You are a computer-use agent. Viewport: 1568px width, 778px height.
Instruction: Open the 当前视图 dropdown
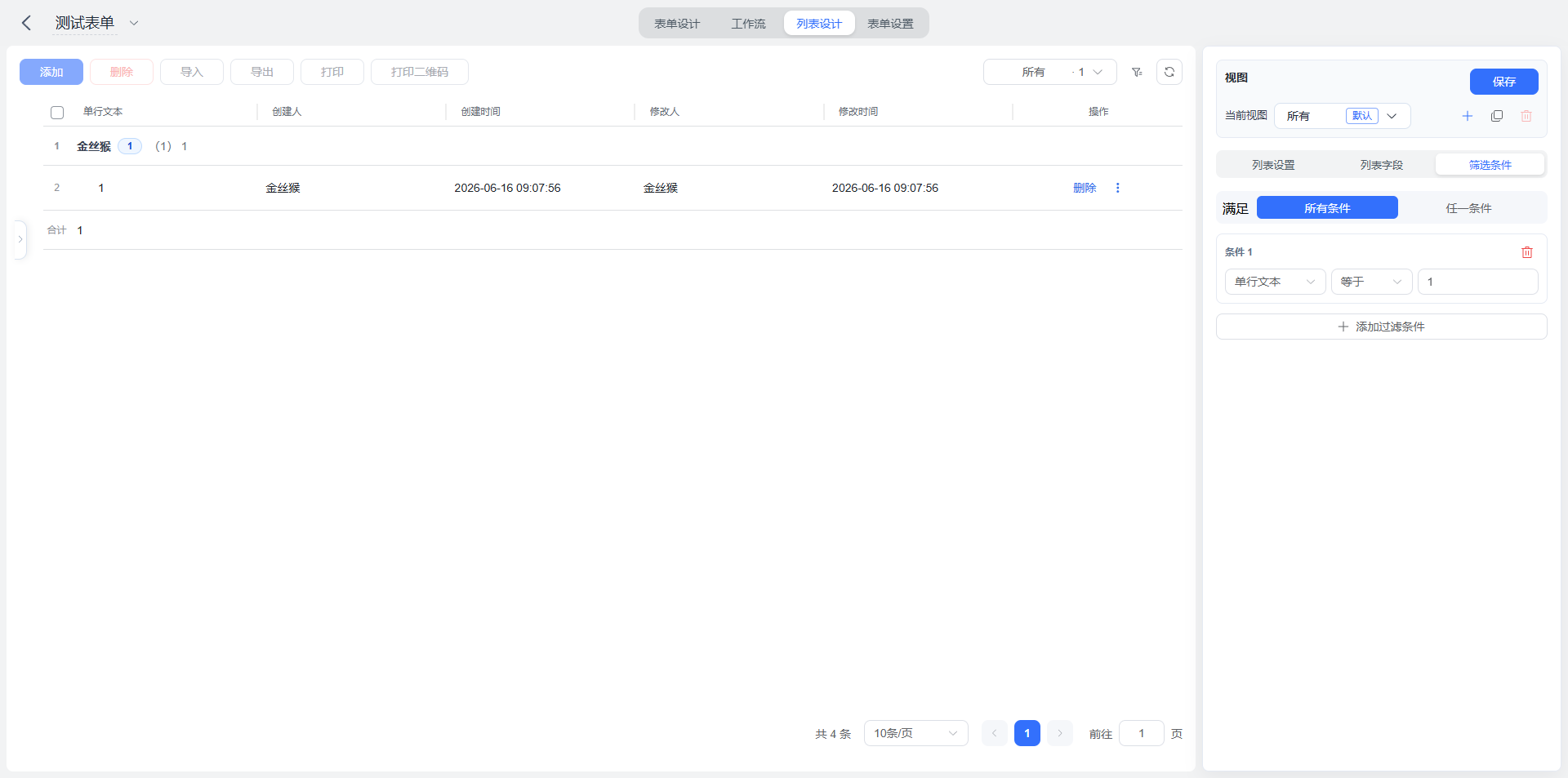1342,116
